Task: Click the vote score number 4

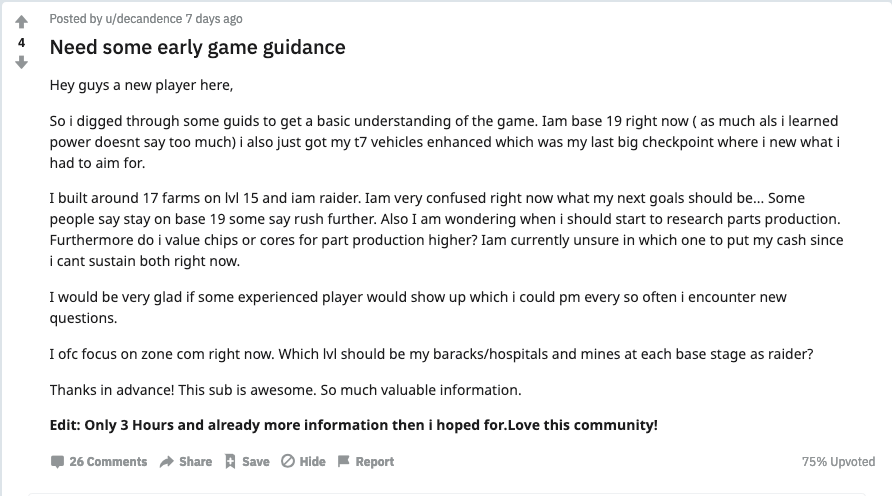Action: (x=22, y=44)
